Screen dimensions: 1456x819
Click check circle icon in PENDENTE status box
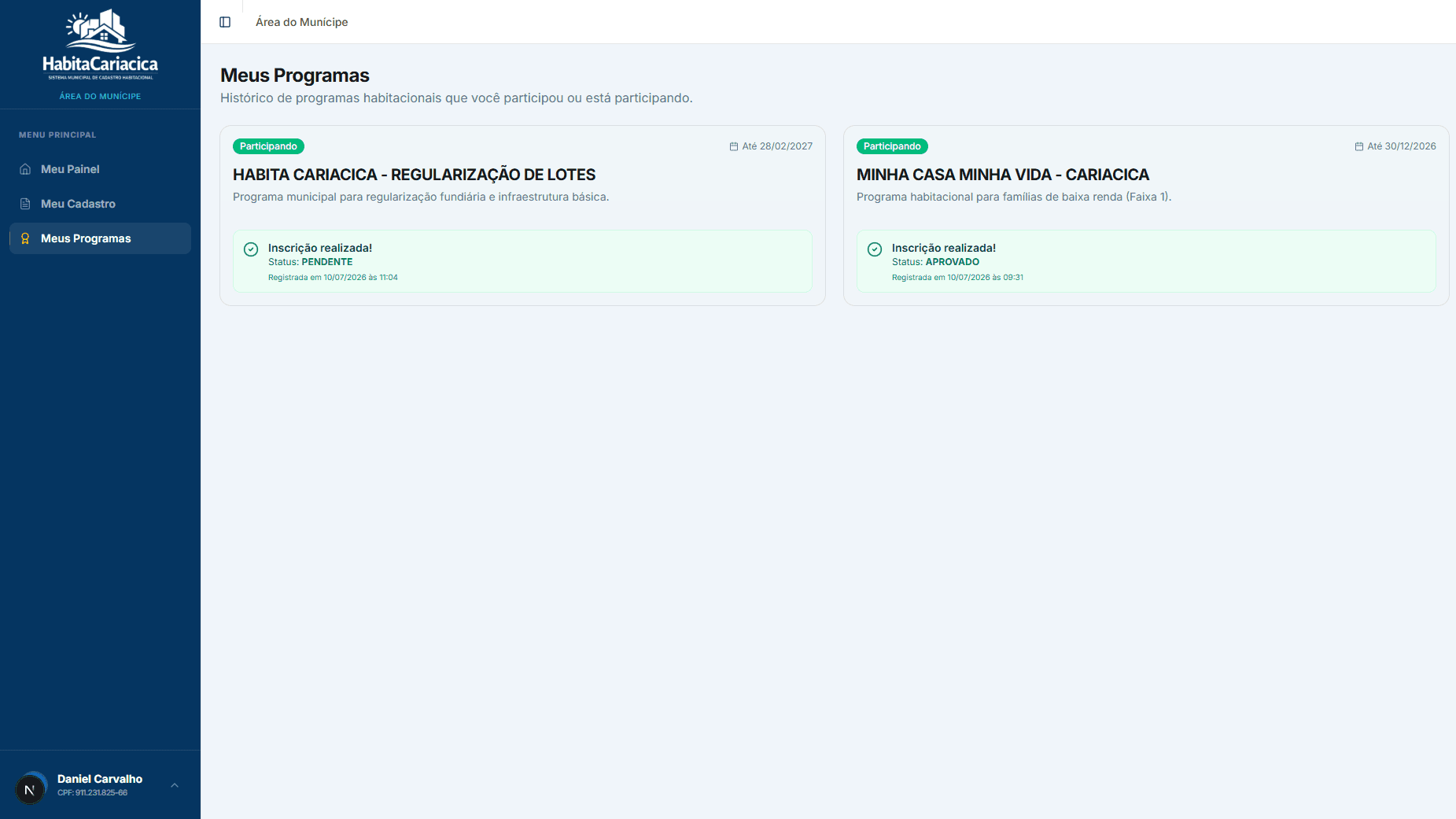(x=251, y=249)
